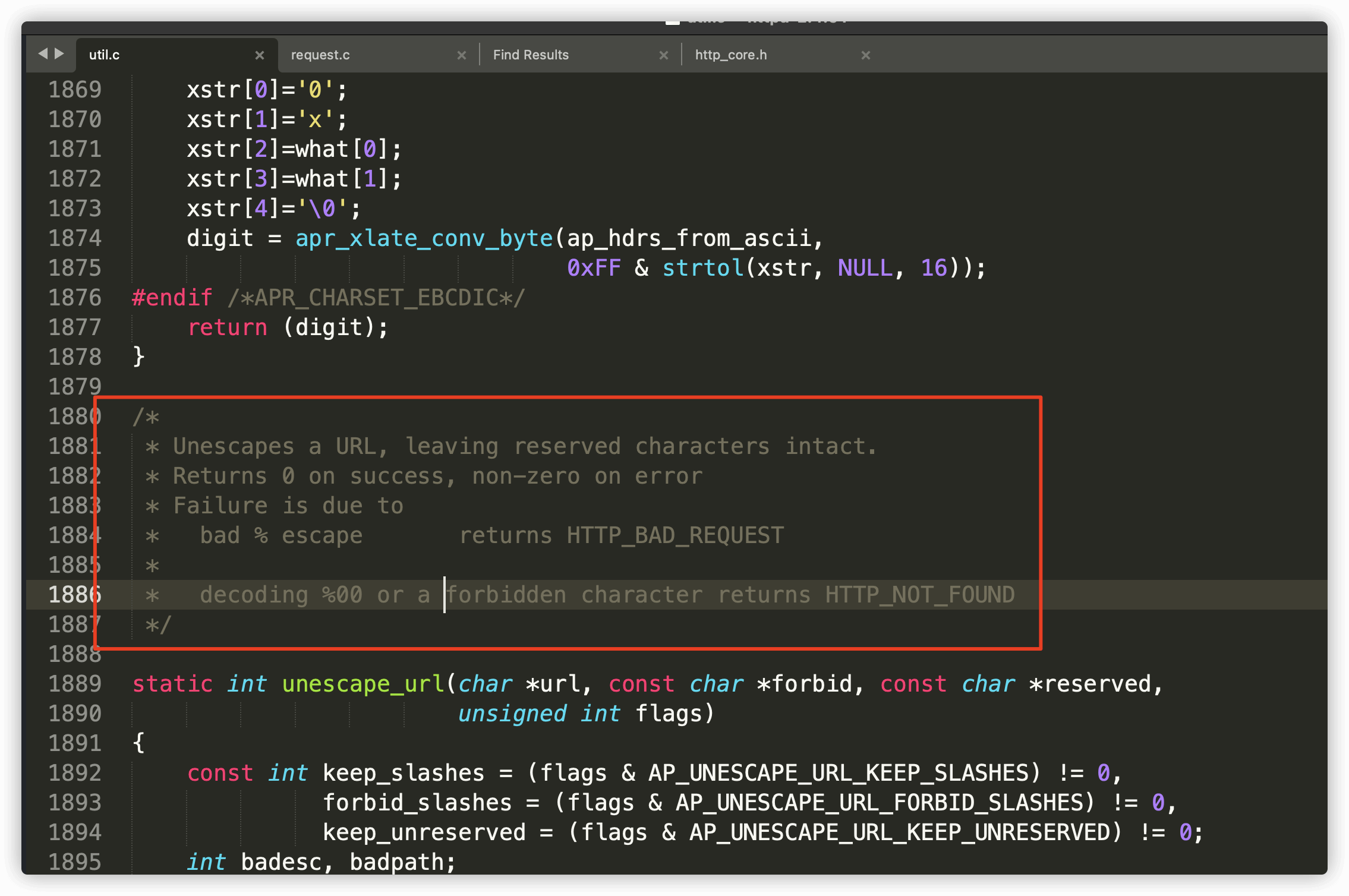
Task: Select the util.c tab
Action: [105, 55]
